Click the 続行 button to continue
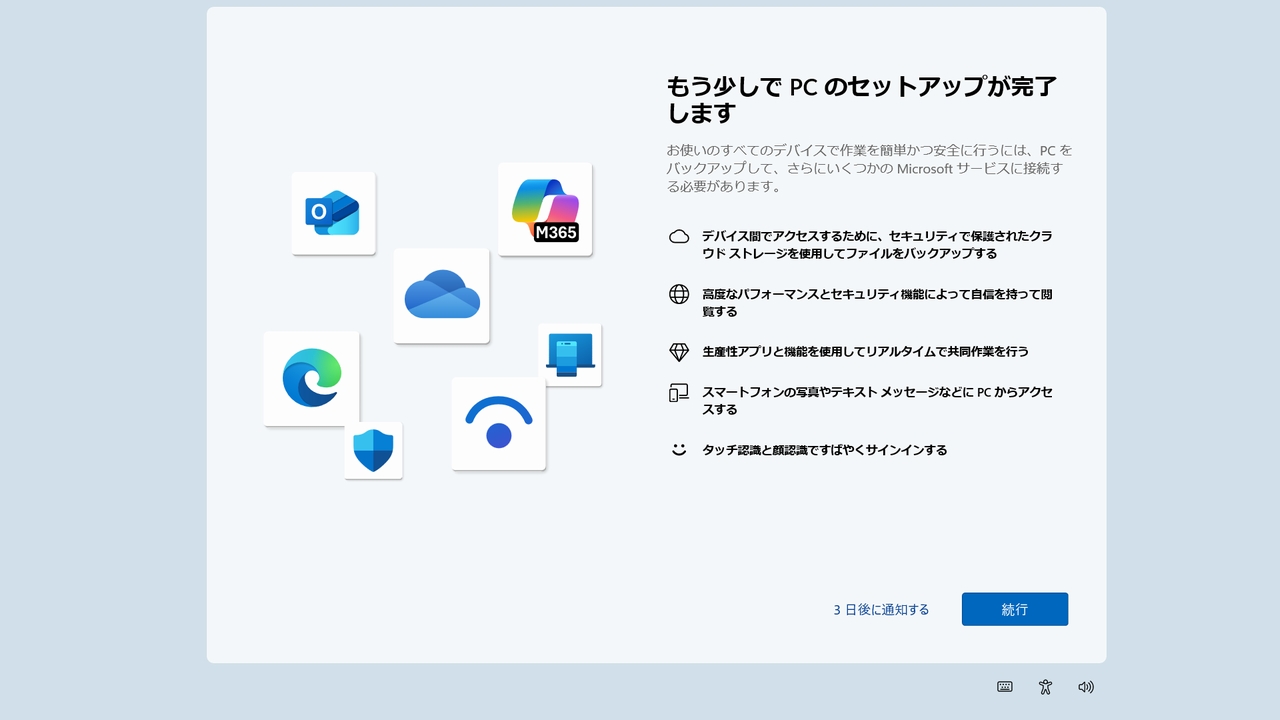This screenshot has height=720, width=1280. pos(1015,609)
